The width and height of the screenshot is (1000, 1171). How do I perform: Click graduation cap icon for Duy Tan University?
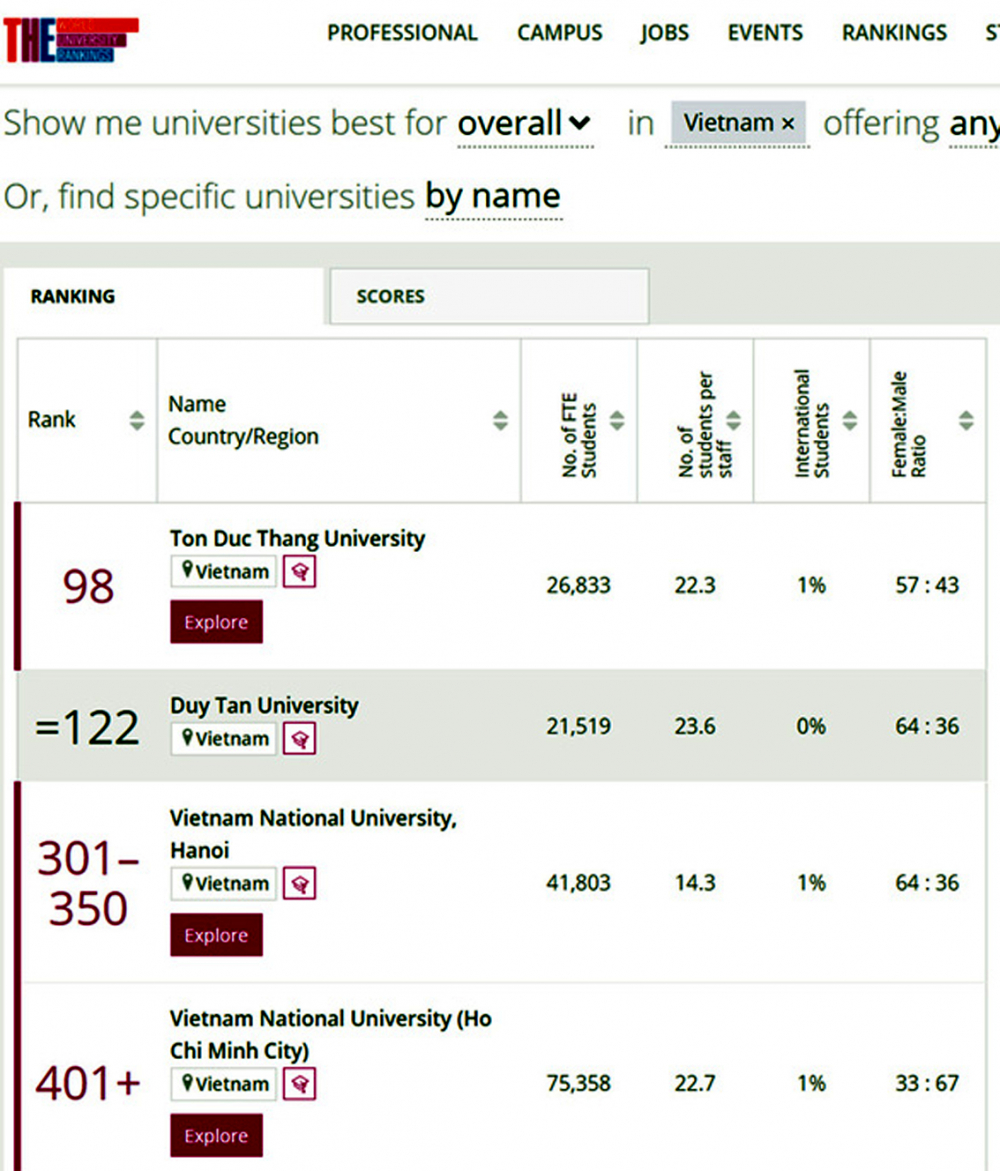299,739
